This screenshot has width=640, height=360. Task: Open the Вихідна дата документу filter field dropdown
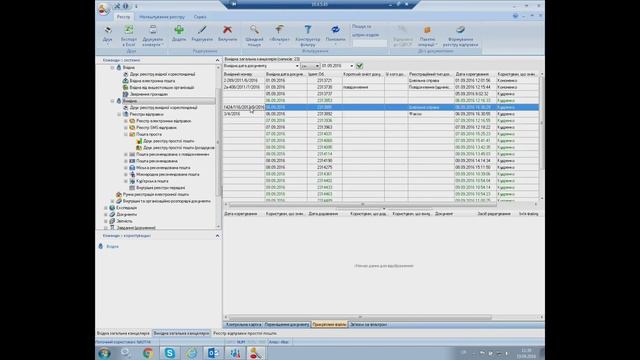click(297, 66)
